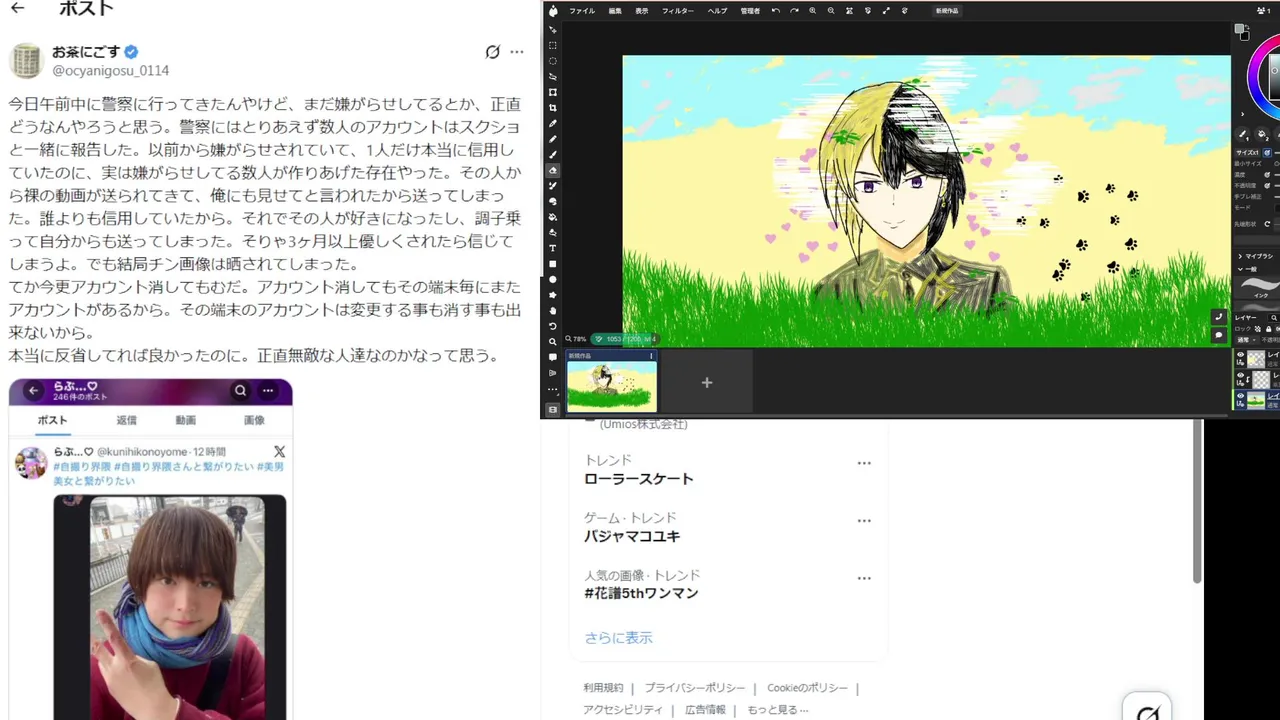Select the インク brush stroke preview
Image resolution: width=1280 pixels, height=720 pixels.
click(x=1258, y=287)
